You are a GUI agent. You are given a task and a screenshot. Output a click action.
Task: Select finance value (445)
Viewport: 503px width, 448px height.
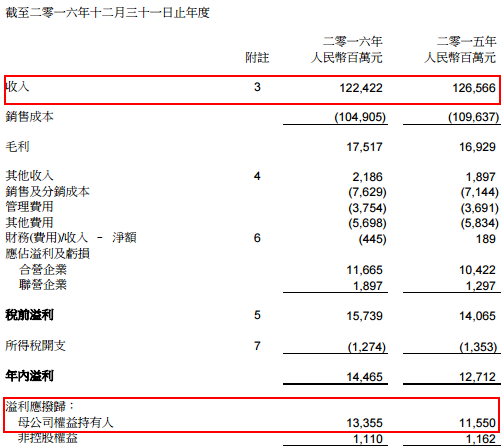click(372, 239)
